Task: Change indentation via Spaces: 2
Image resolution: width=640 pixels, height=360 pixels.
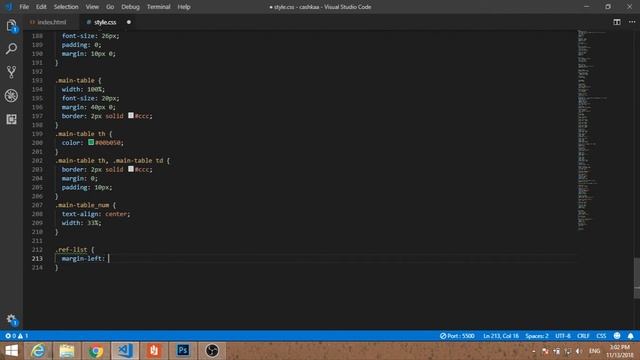Action: pos(537,336)
